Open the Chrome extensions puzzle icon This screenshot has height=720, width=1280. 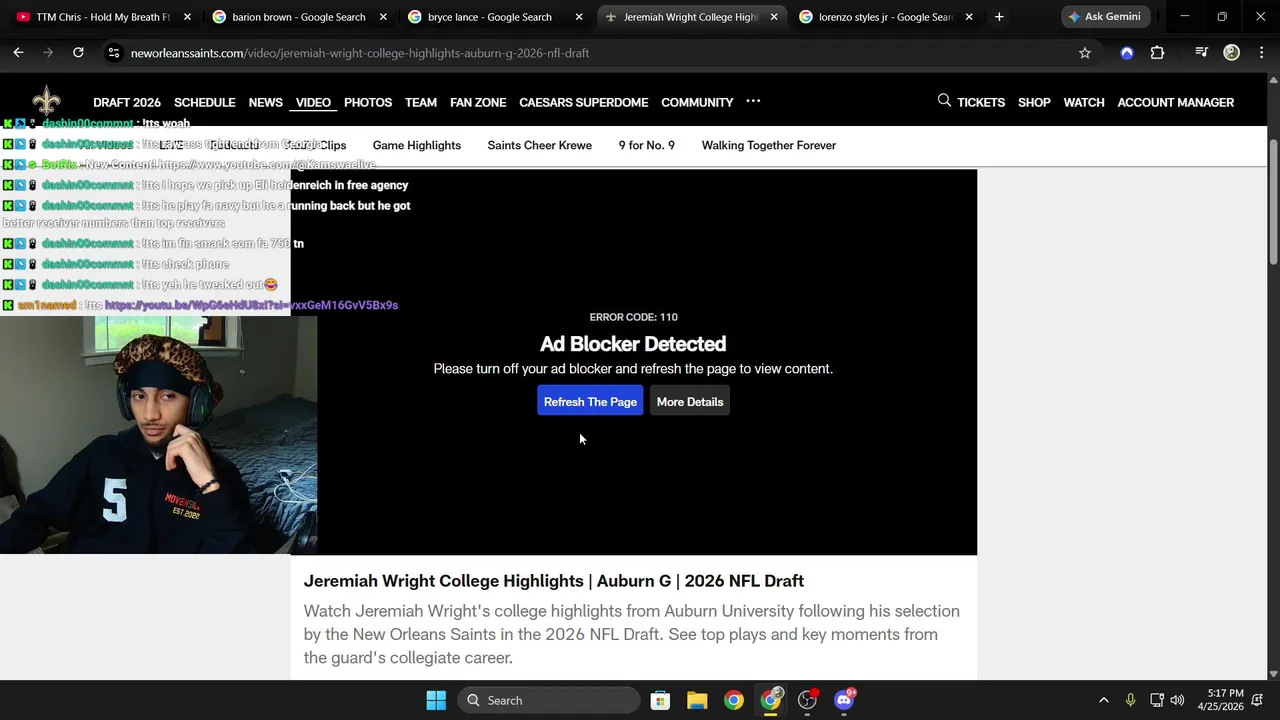click(x=1157, y=53)
